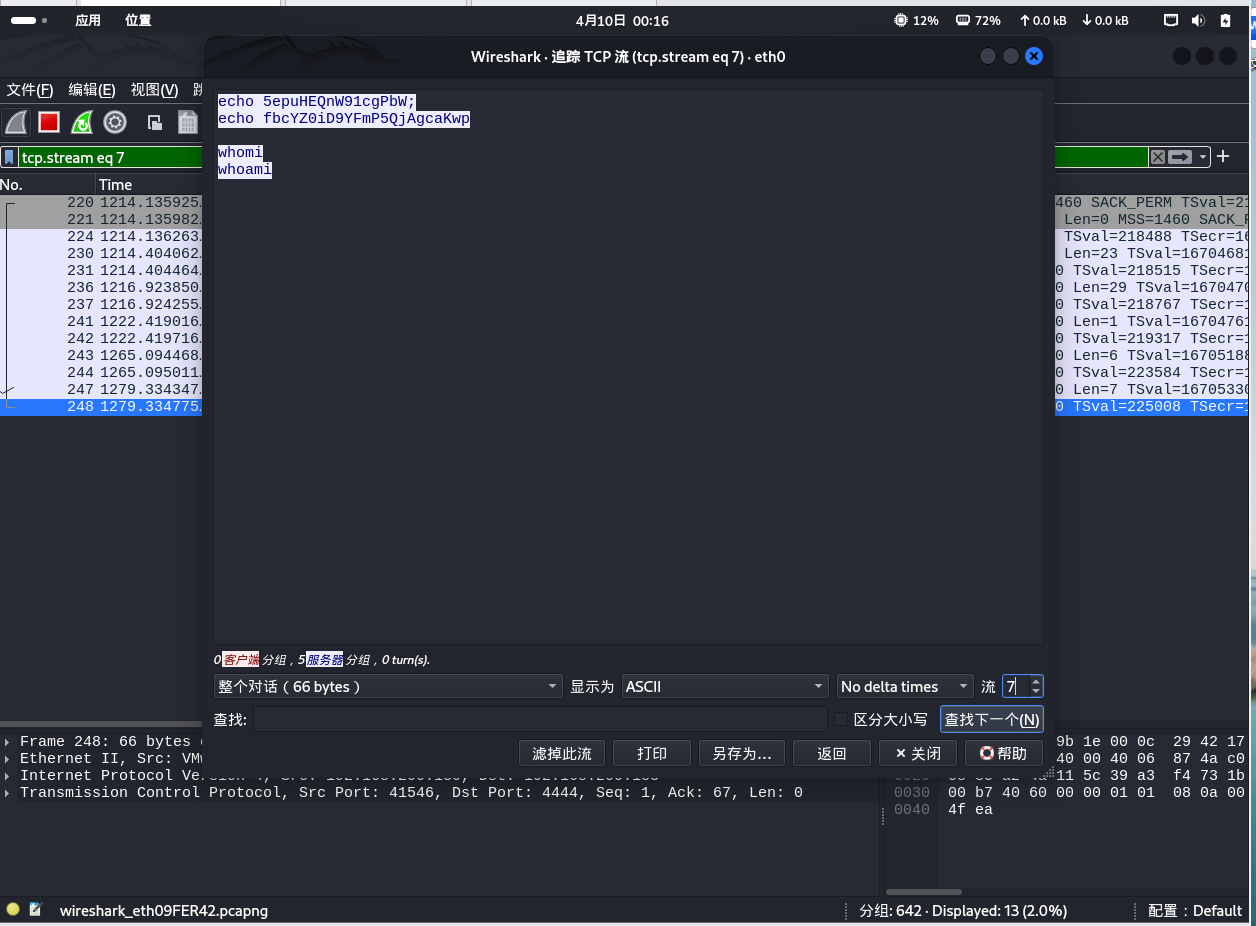Click the 查找下一个(N) button

click(x=991, y=719)
